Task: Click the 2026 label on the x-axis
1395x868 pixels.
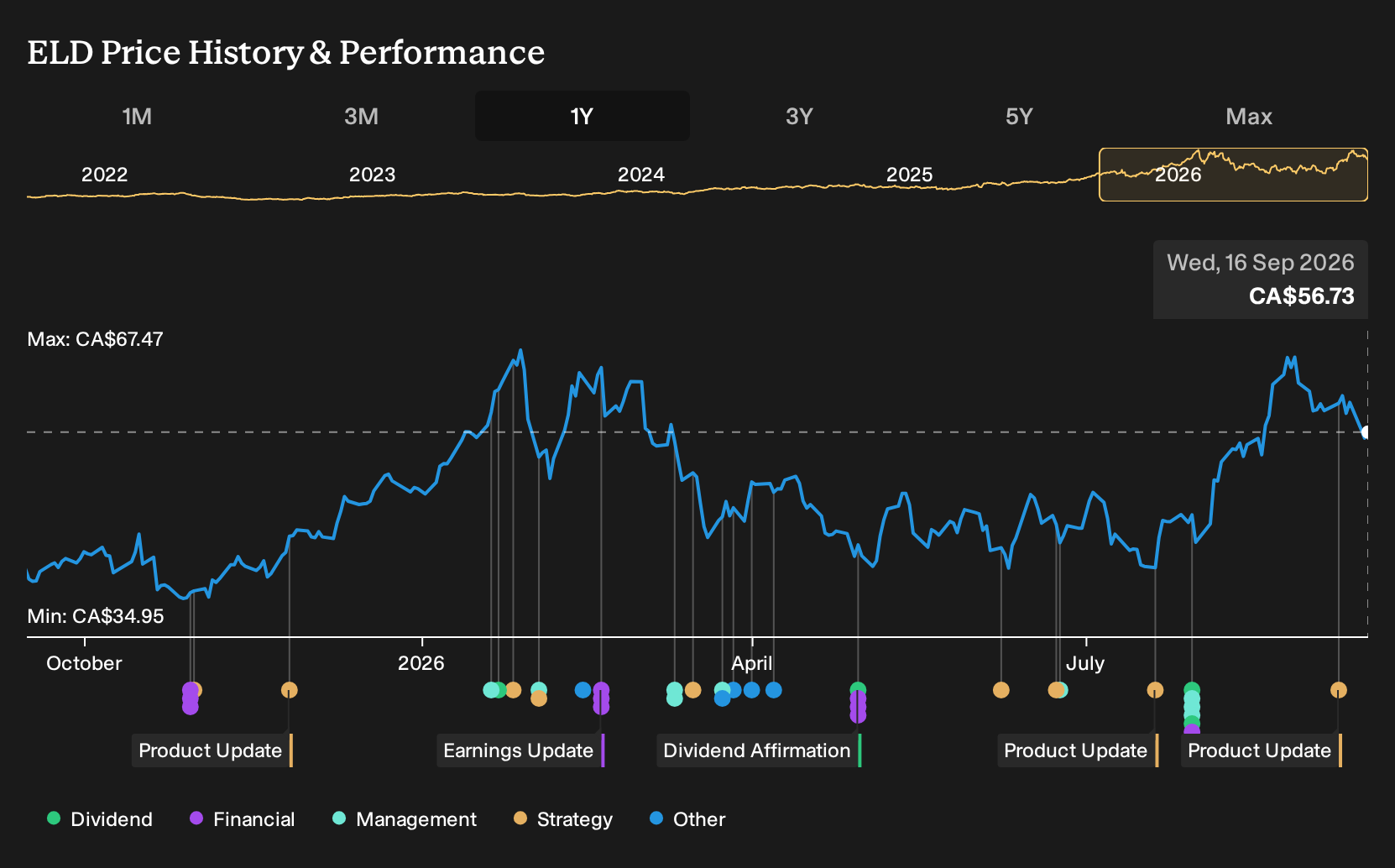Action: (421, 663)
